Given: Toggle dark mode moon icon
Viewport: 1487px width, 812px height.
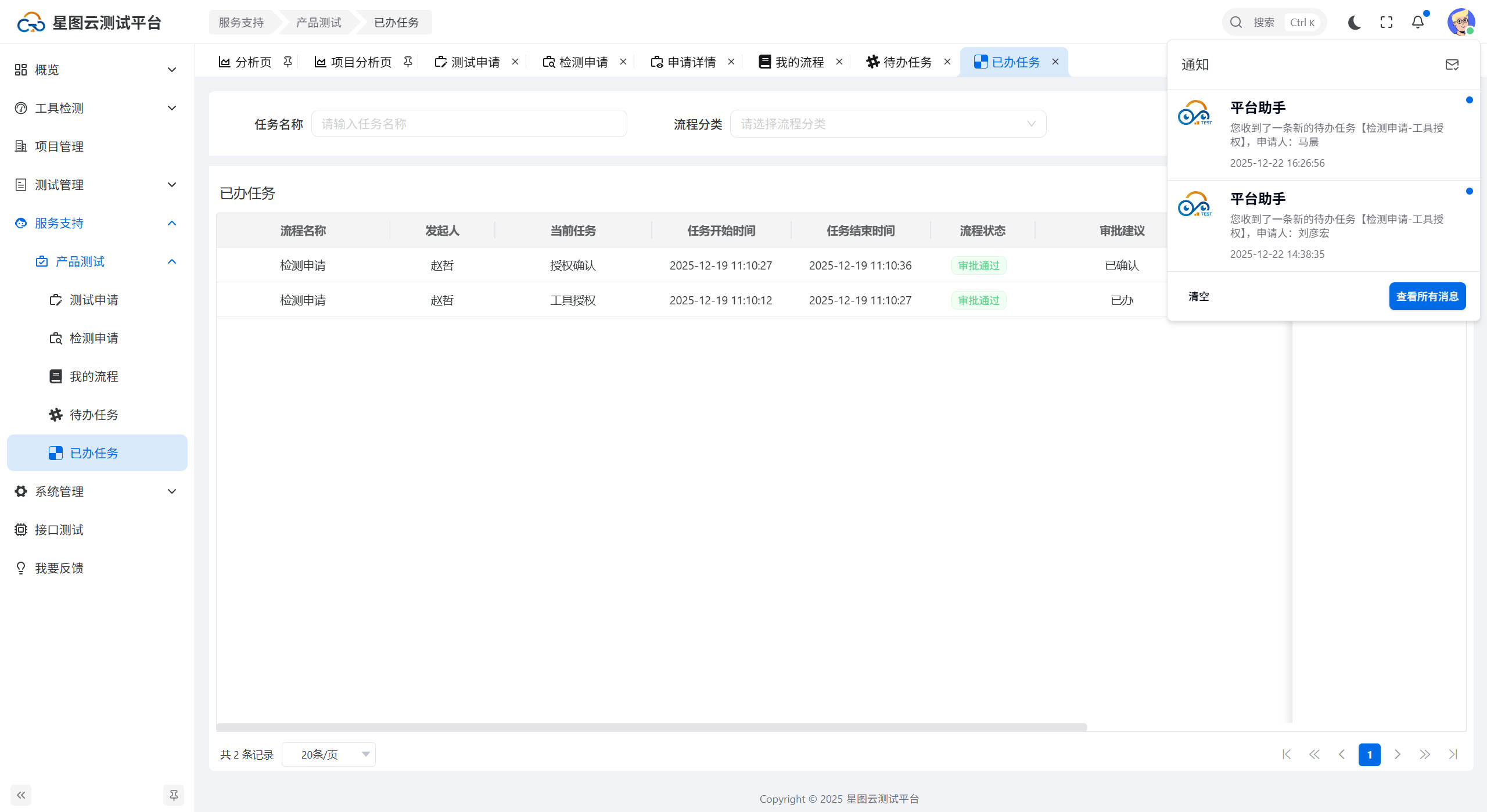Looking at the screenshot, I should (1354, 22).
